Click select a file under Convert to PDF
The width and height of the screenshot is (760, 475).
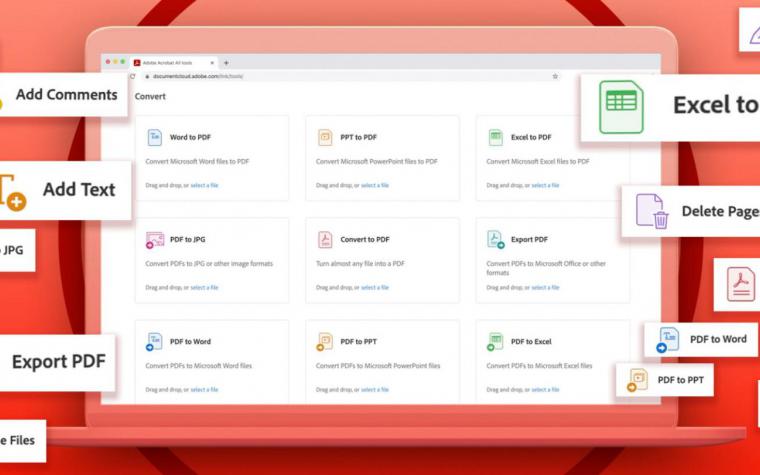375,287
